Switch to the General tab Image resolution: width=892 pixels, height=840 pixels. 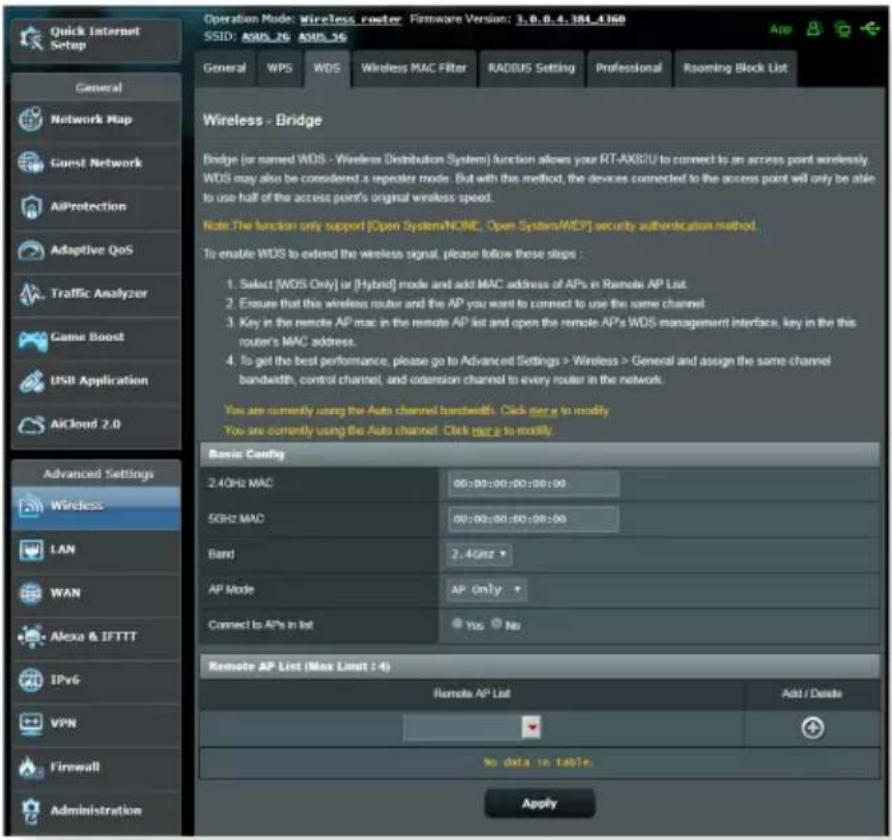224,68
